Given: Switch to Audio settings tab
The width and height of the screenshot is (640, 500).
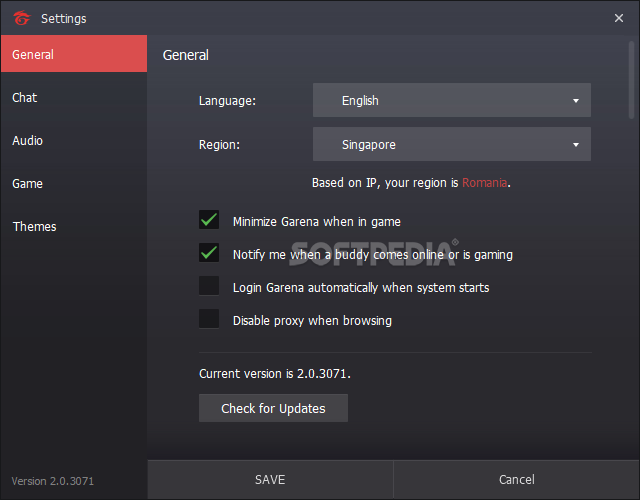Looking at the screenshot, I should (74, 140).
